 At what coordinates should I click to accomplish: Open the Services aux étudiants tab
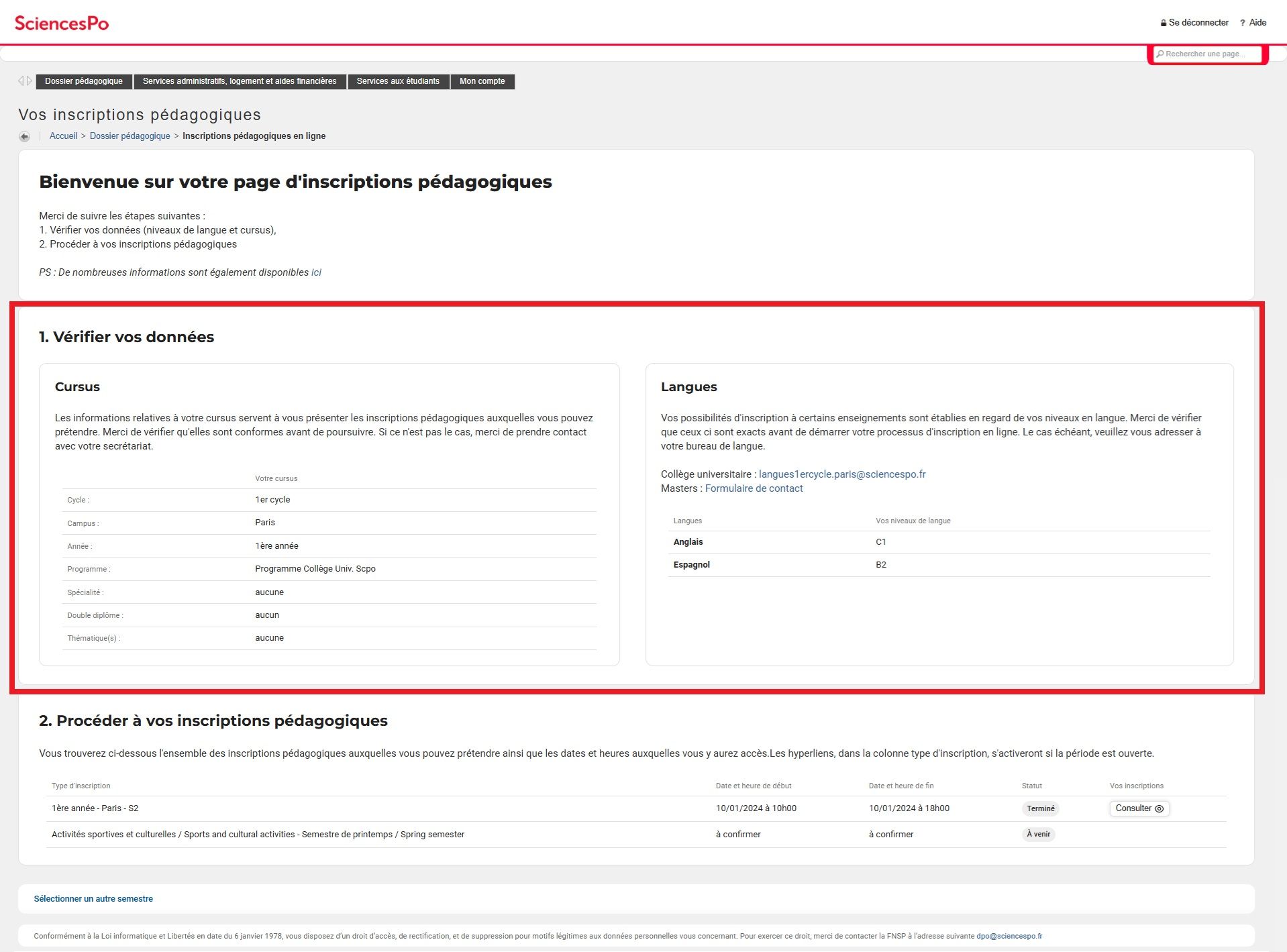pyautogui.click(x=399, y=81)
